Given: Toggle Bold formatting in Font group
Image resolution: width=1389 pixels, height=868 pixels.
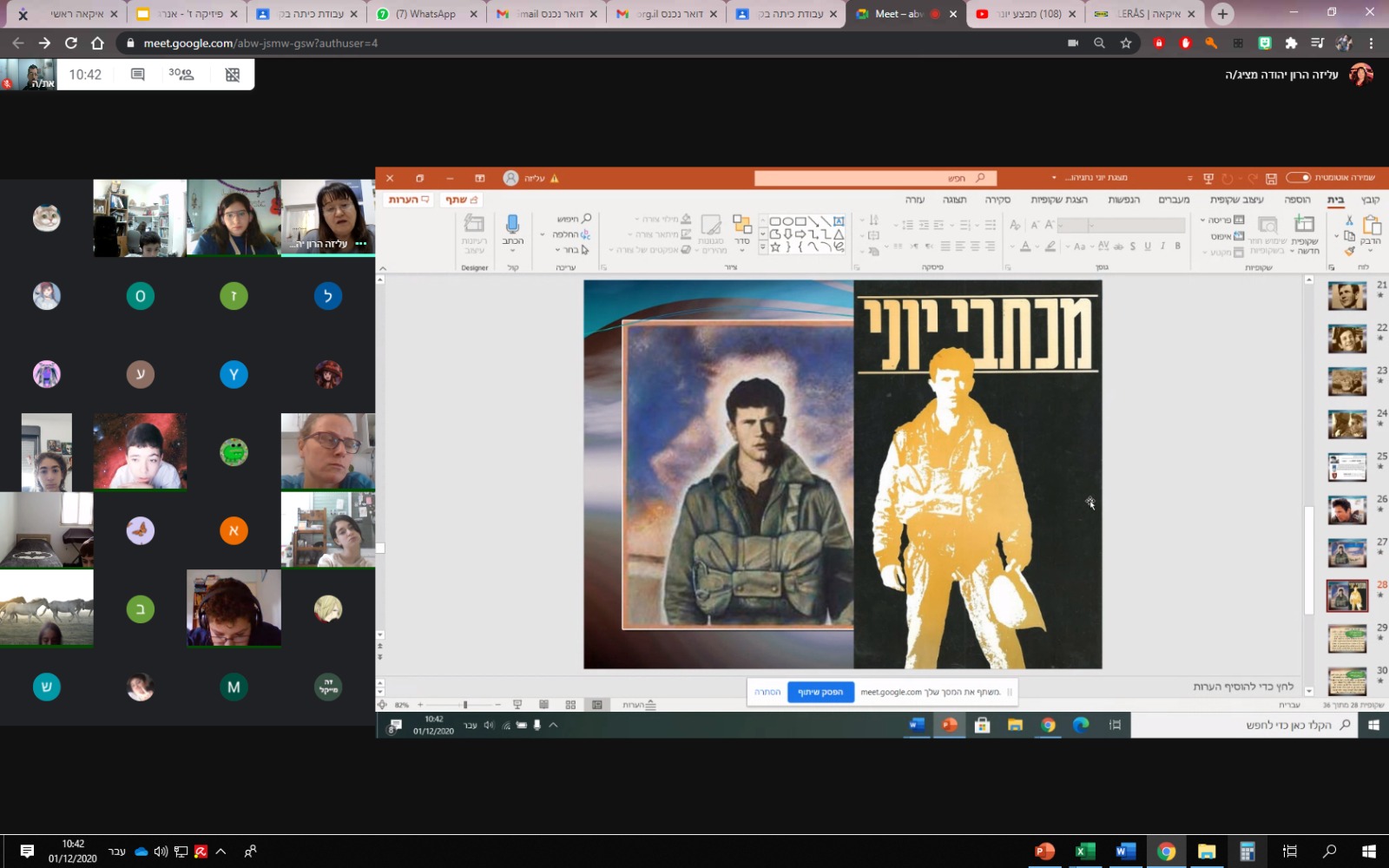Looking at the screenshot, I should [x=1177, y=247].
